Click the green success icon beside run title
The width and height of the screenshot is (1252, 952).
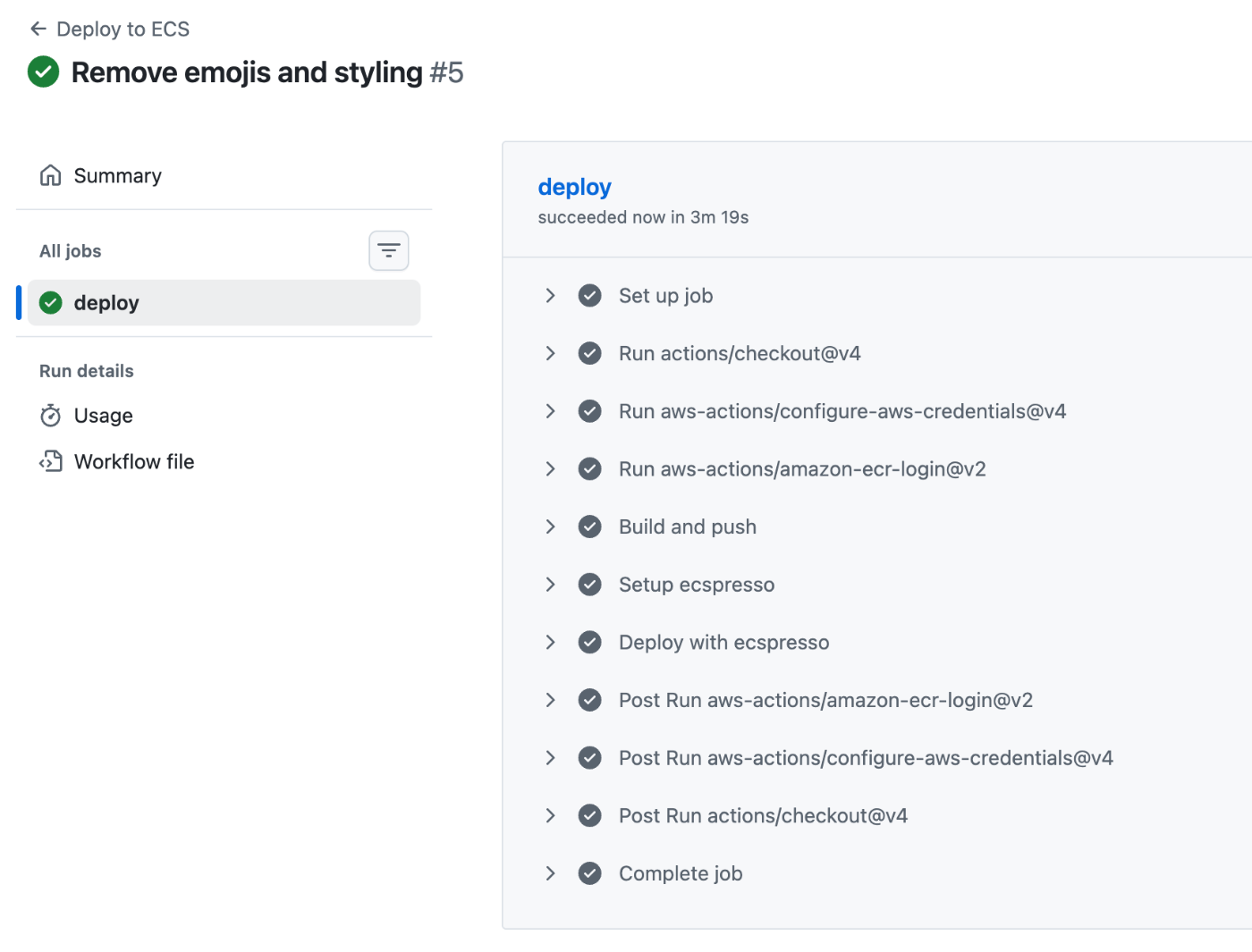pos(43,72)
